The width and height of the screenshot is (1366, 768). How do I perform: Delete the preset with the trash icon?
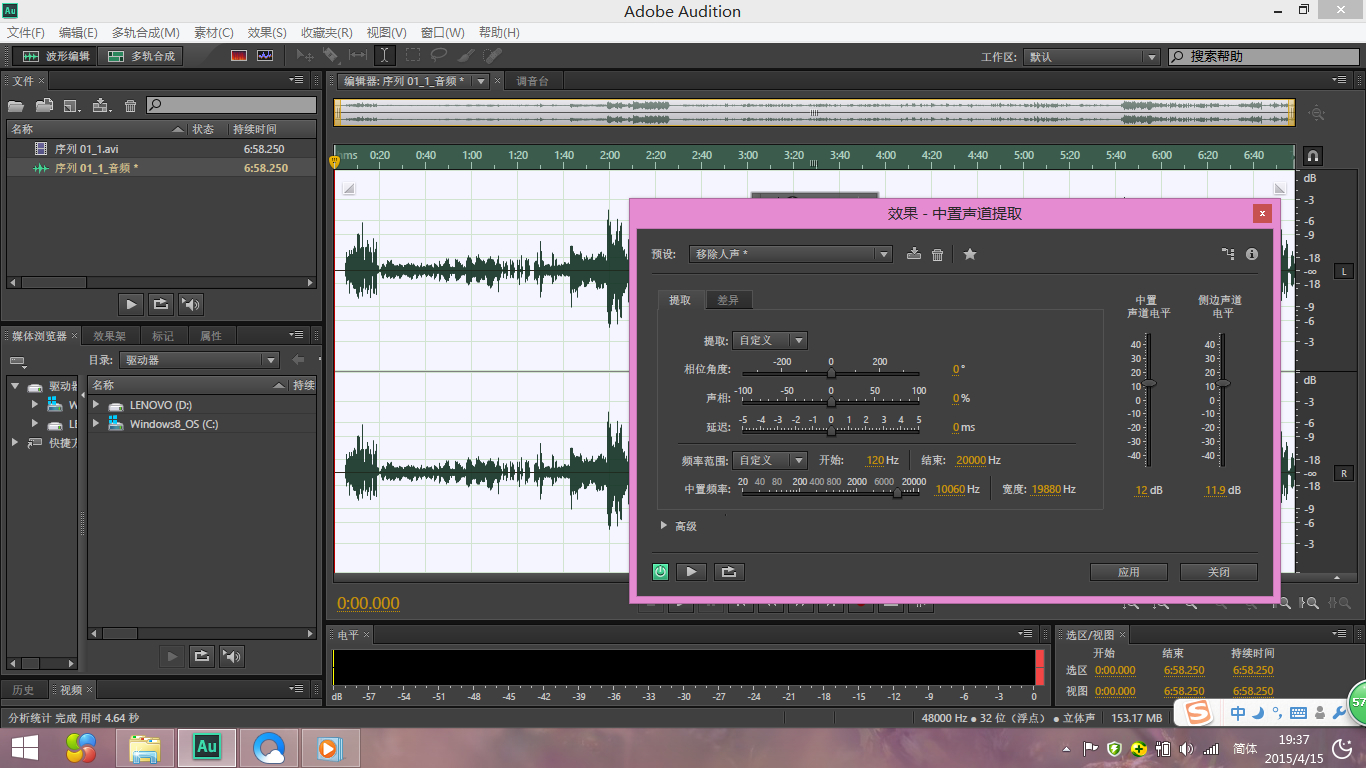(937, 254)
